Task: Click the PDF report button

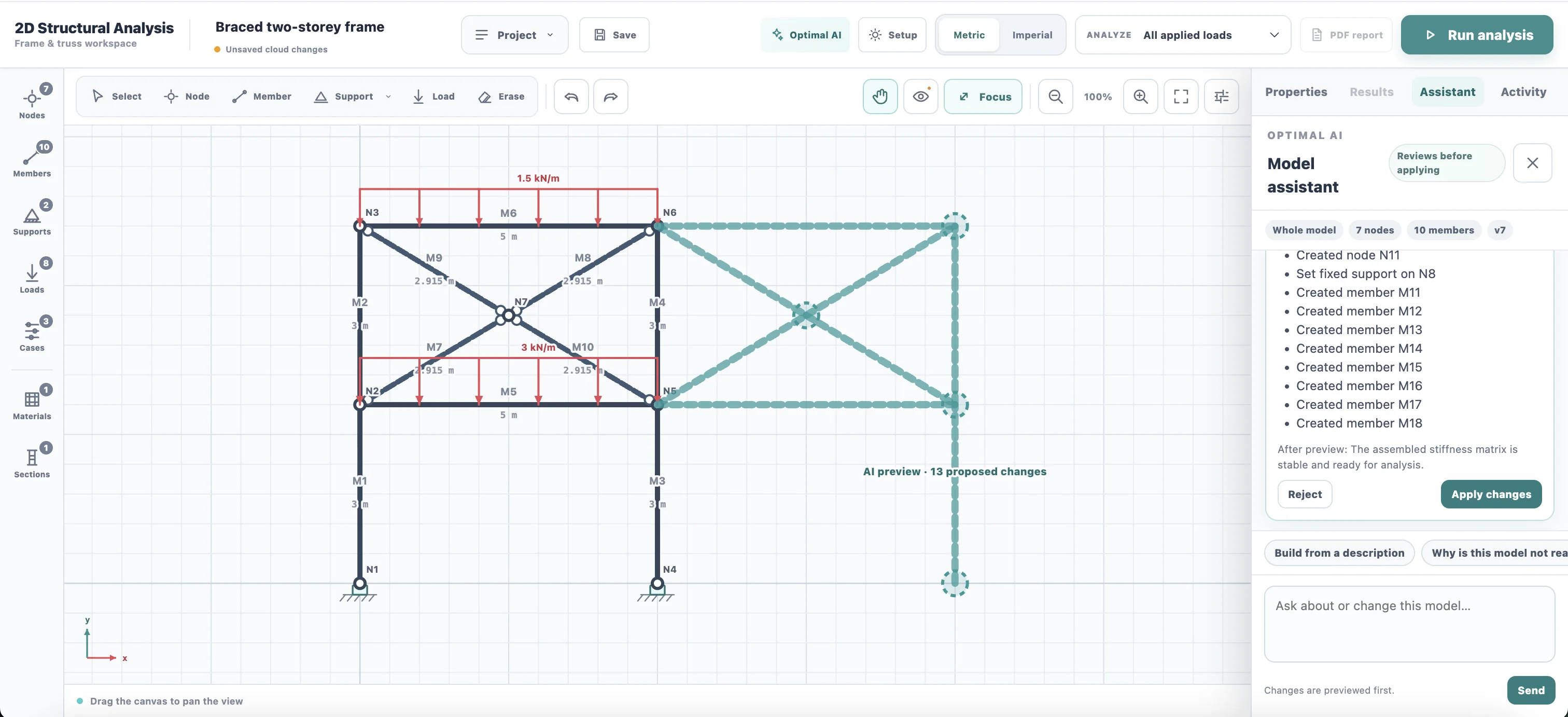Action: click(1347, 35)
